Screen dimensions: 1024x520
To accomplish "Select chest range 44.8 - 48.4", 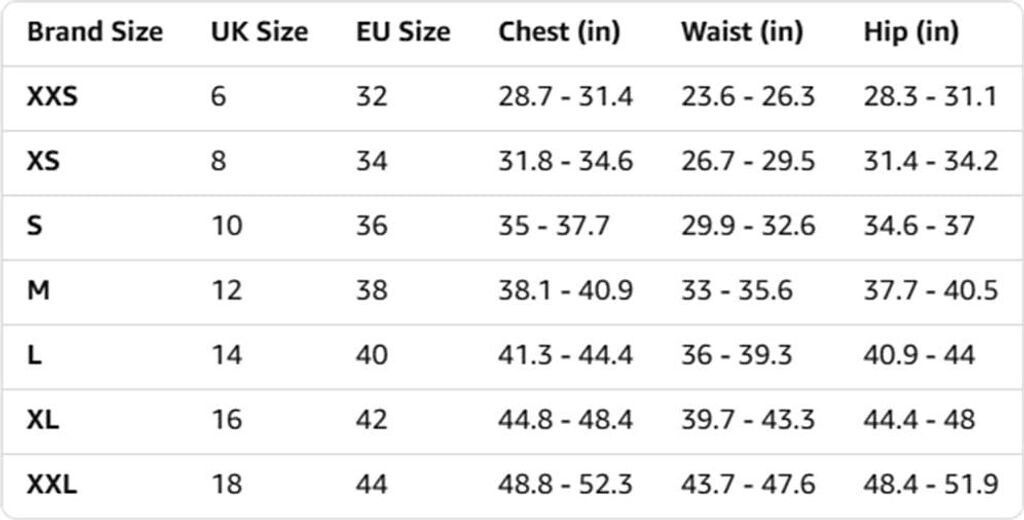I will coord(565,420).
